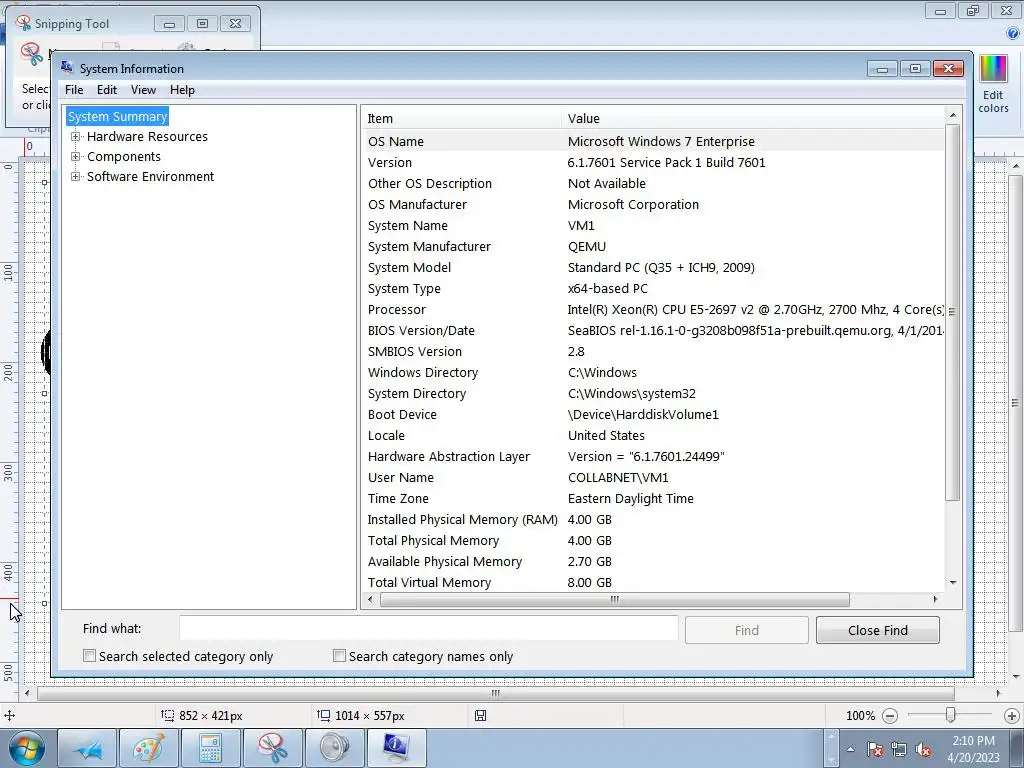Viewport: 1024px width, 768px height.
Task: Adjust the Paint zoom slider handle
Action: pos(950,715)
